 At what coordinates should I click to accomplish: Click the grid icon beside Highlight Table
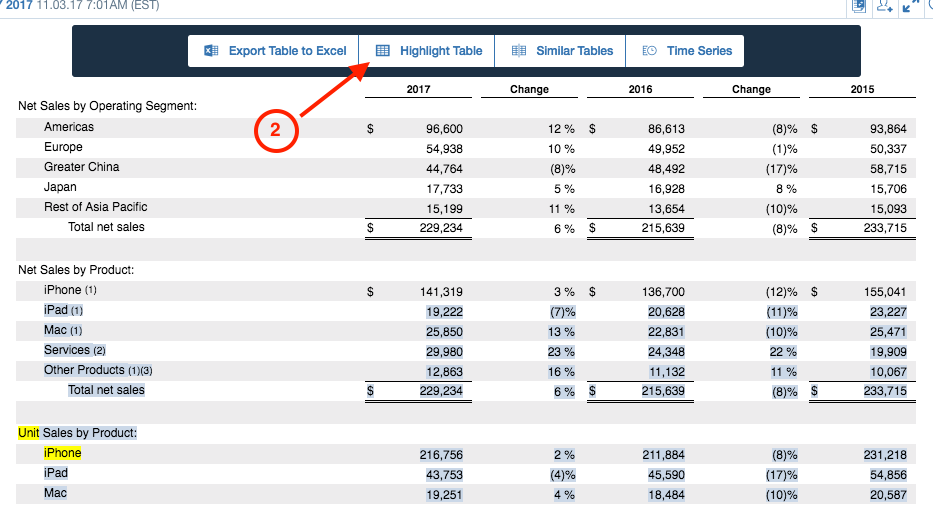click(x=383, y=51)
